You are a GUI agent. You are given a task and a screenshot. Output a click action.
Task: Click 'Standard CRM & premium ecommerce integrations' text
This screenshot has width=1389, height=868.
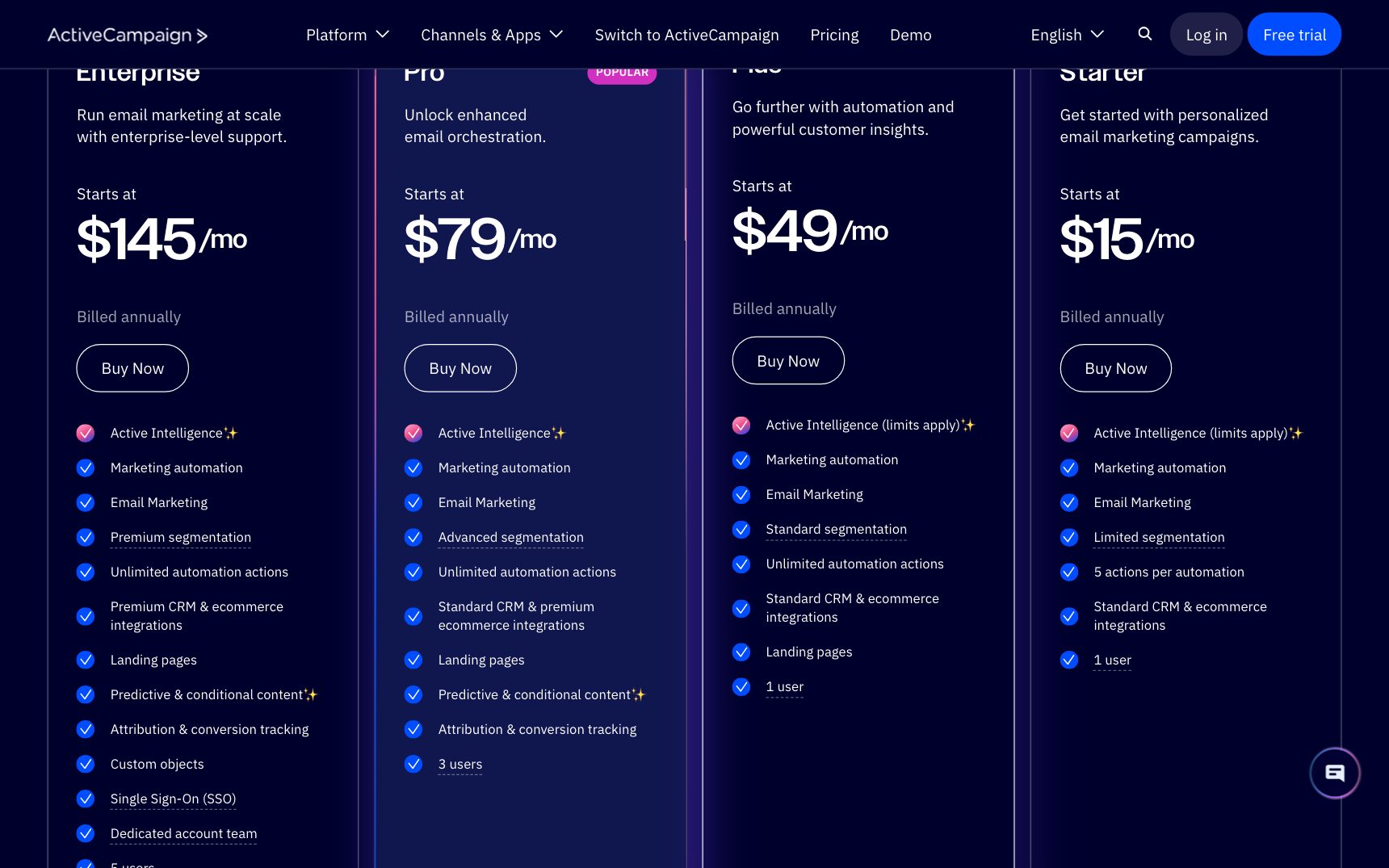pyautogui.click(x=516, y=616)
